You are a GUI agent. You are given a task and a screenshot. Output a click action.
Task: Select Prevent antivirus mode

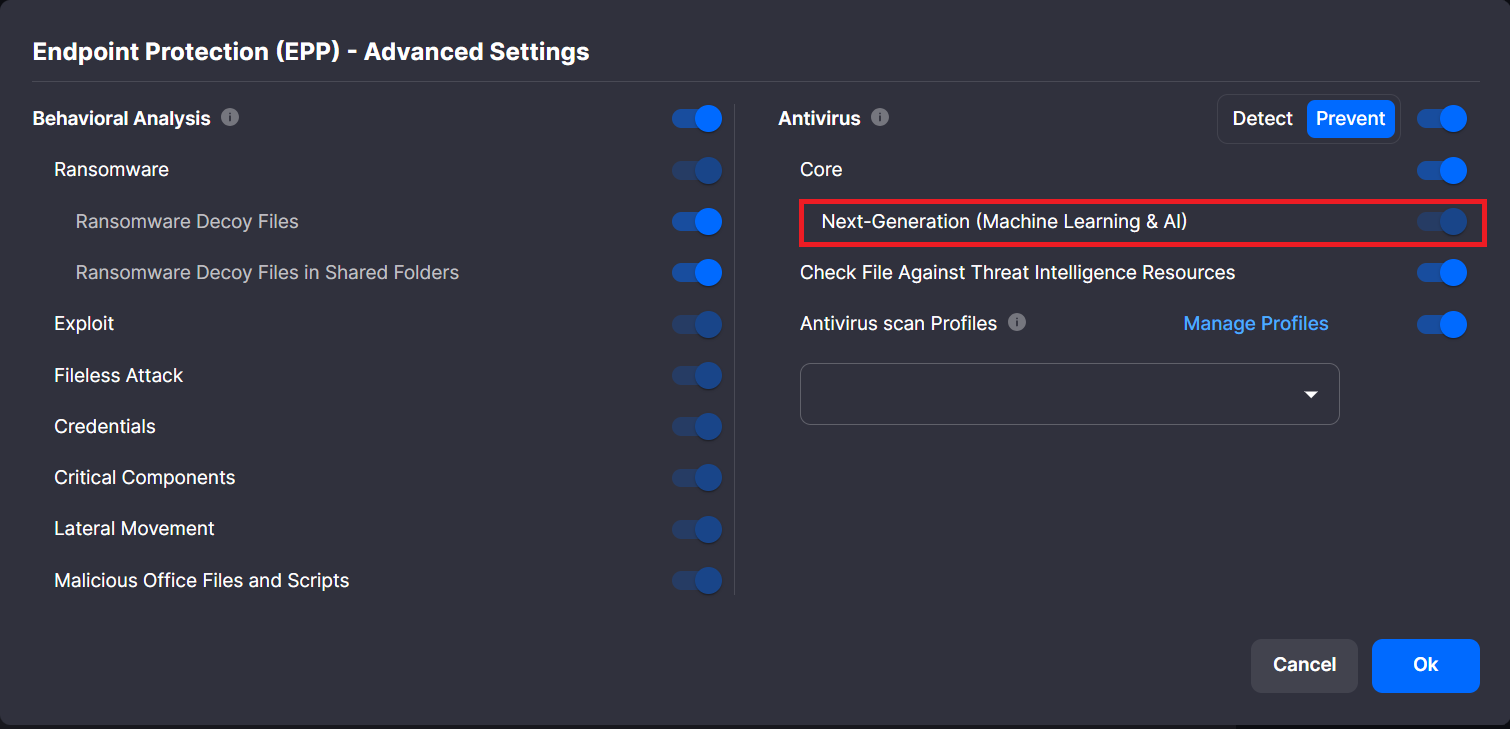click(x=1350, y=118)
